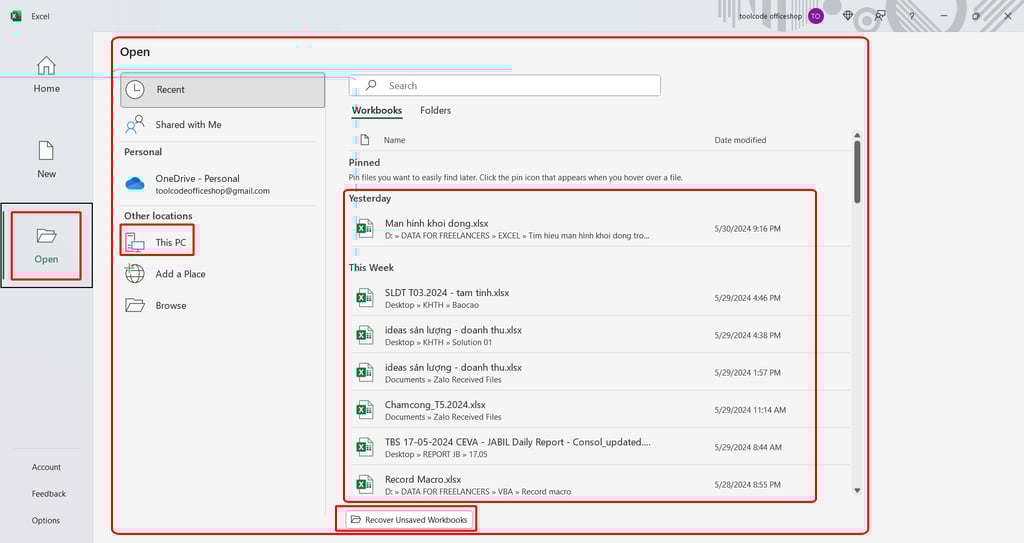Click the Search input field

[x=505, y=86]
